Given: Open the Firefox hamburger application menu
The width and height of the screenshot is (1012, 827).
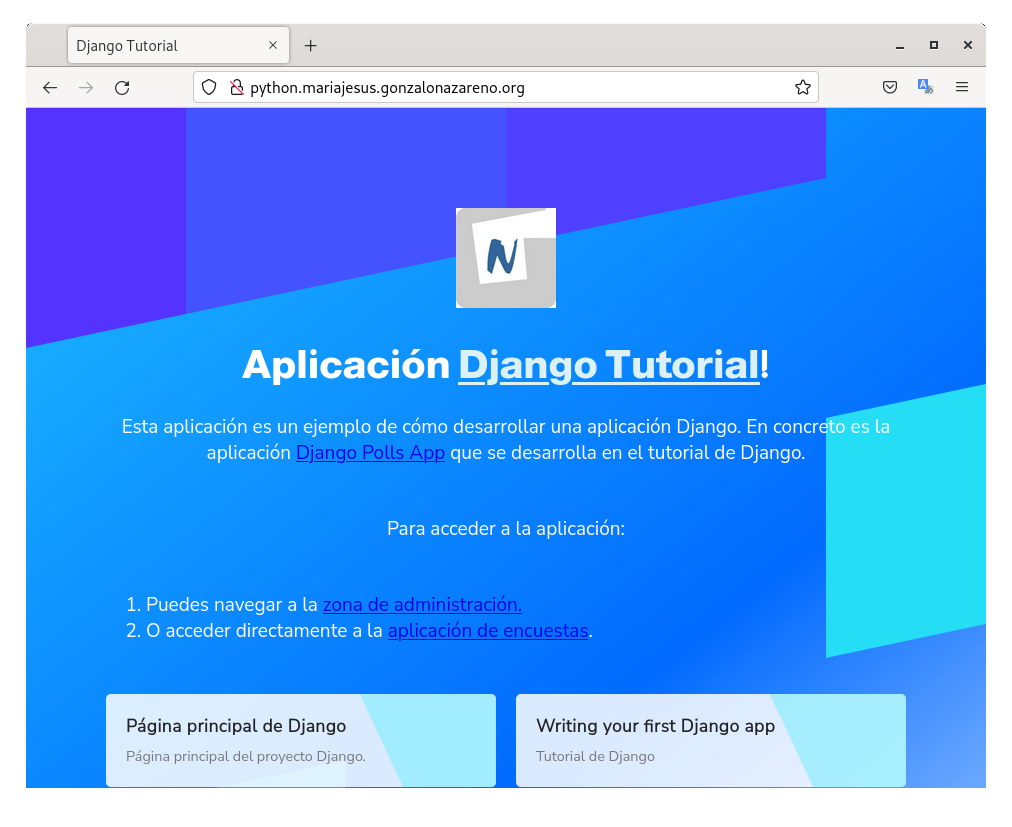Looking at the screenshot, I should click(x=962, y=88).
